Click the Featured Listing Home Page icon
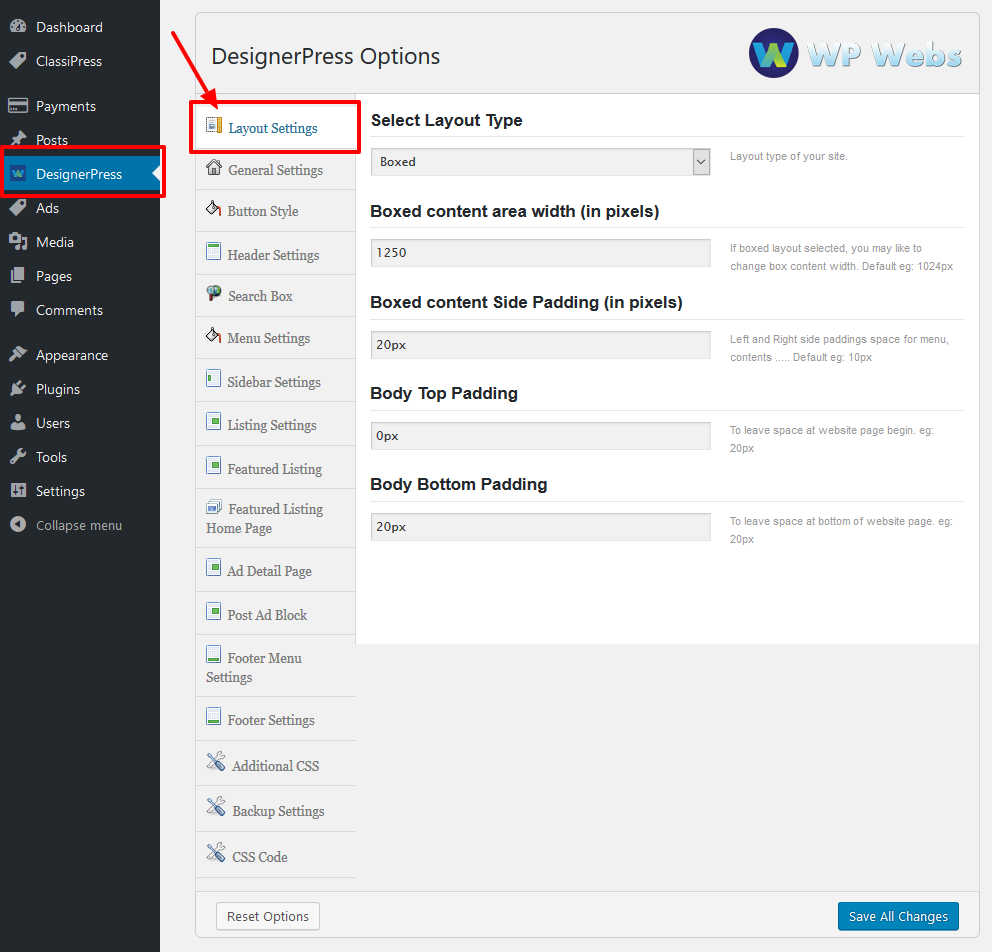Viewport: 992px width, 952px height. (x=214, y=507)
